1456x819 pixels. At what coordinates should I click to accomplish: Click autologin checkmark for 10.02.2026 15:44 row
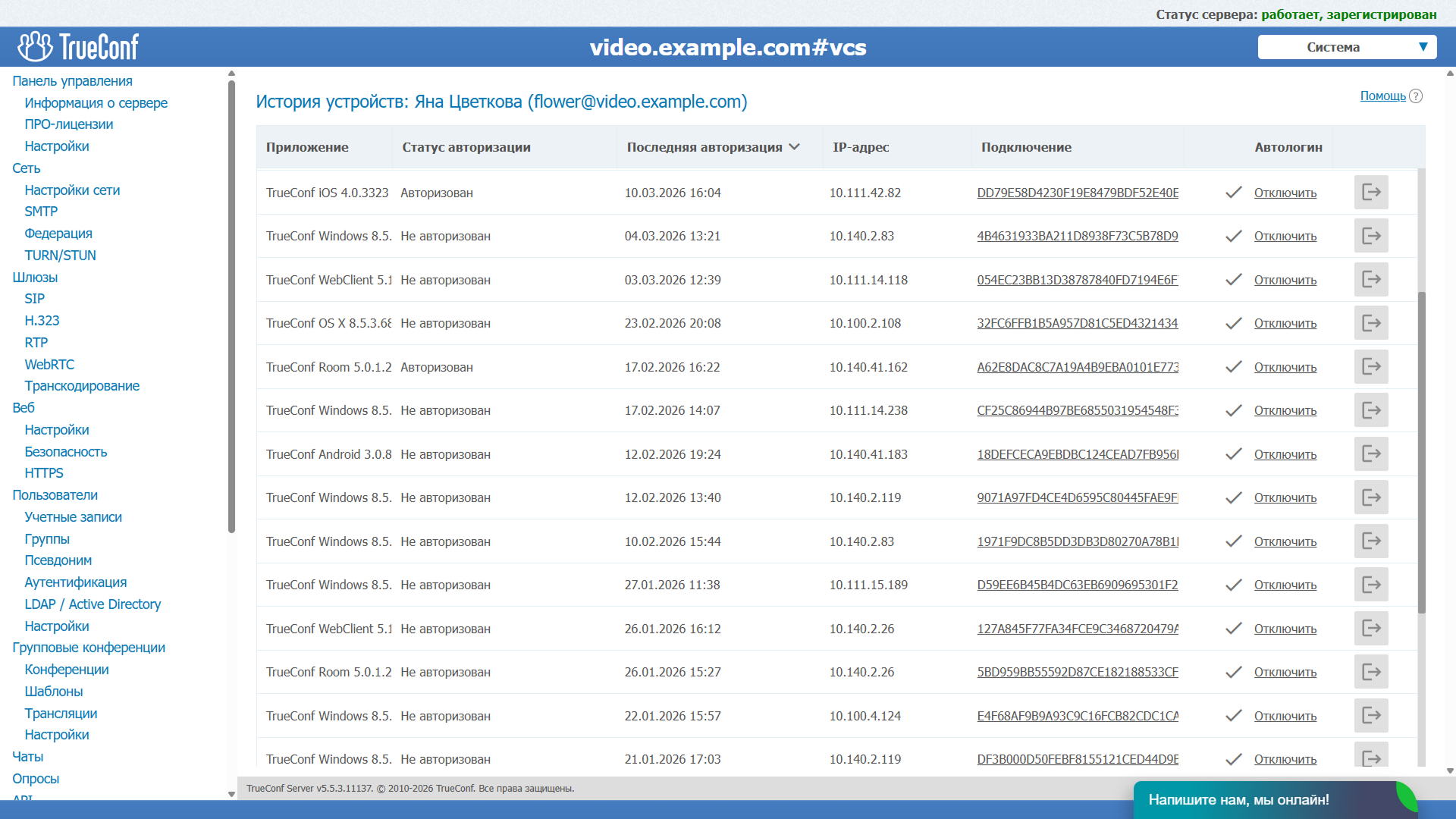[x=1234, y=541]
